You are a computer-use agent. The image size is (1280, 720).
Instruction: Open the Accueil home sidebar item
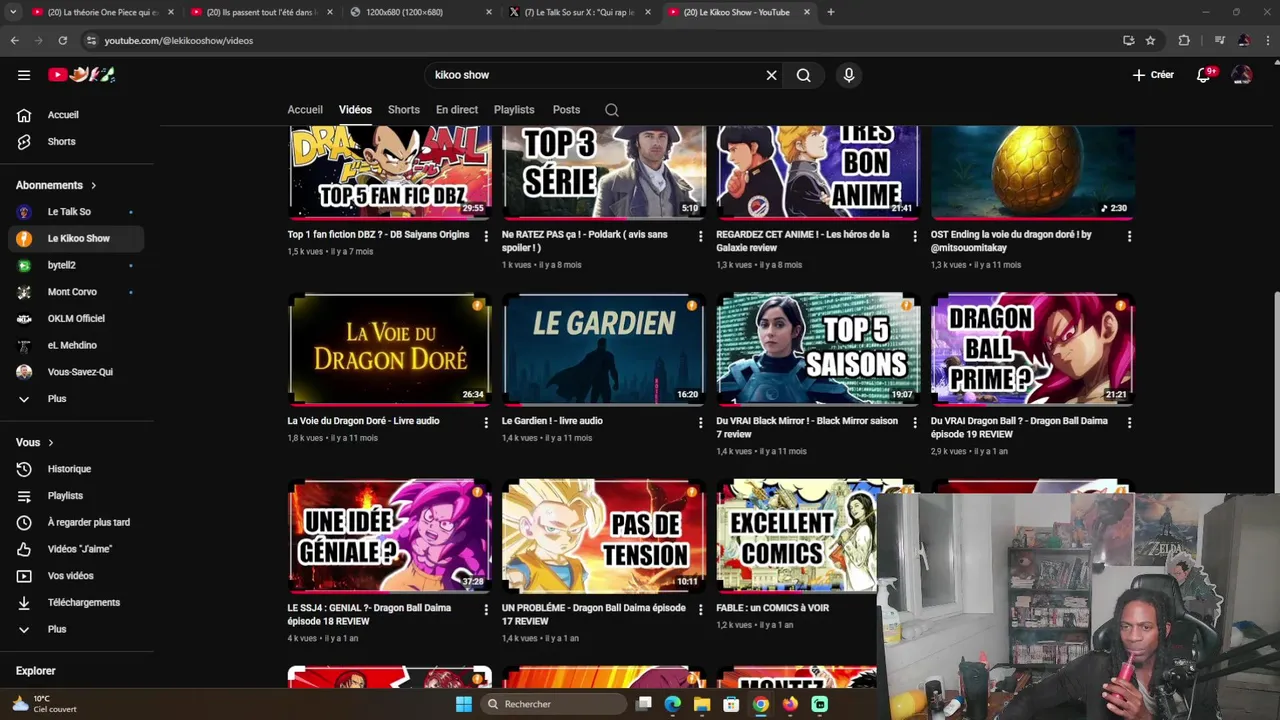click(76, 115)
